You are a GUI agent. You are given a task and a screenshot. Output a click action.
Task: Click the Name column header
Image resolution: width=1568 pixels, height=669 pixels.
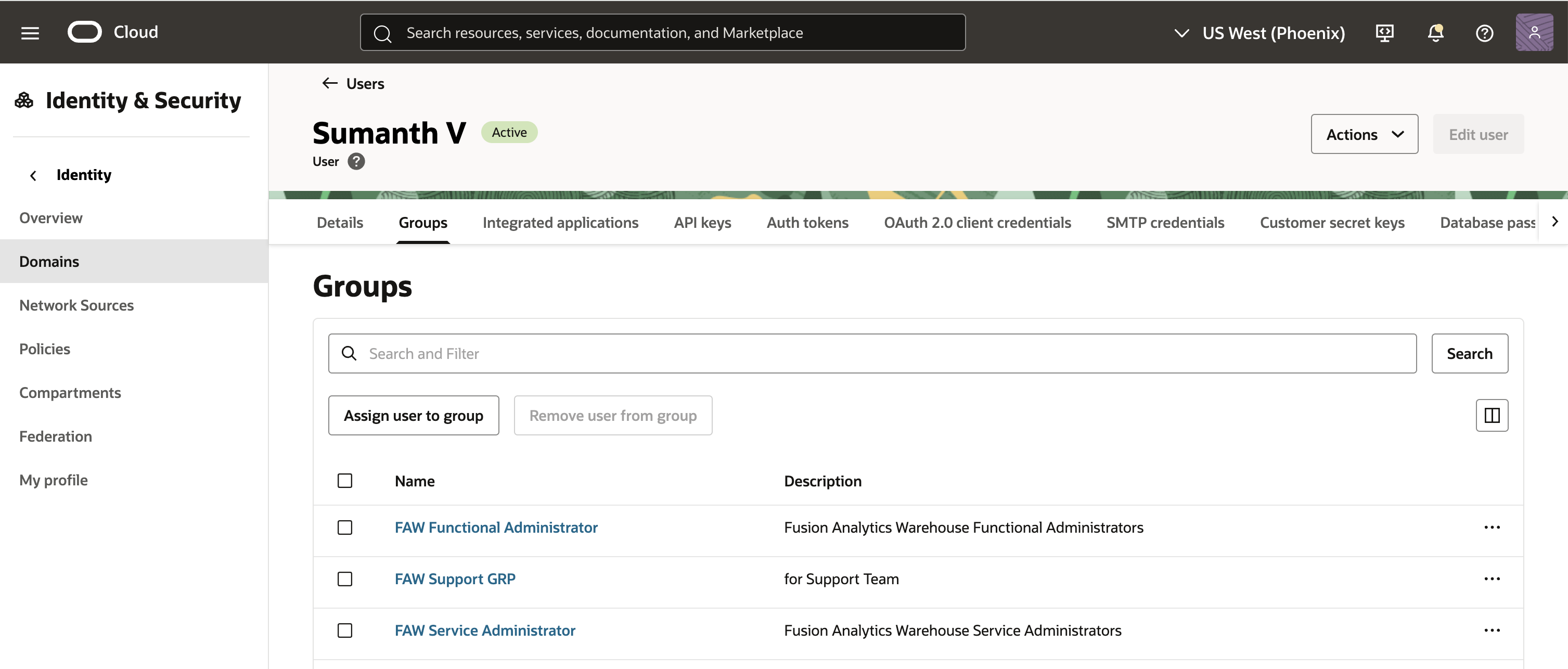tap(415, 481)
